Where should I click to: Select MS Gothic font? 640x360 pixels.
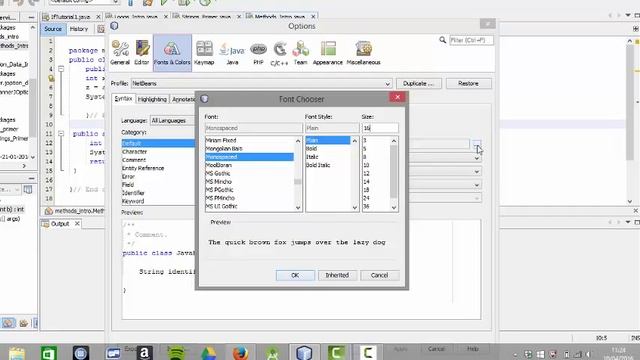(249, 173)
